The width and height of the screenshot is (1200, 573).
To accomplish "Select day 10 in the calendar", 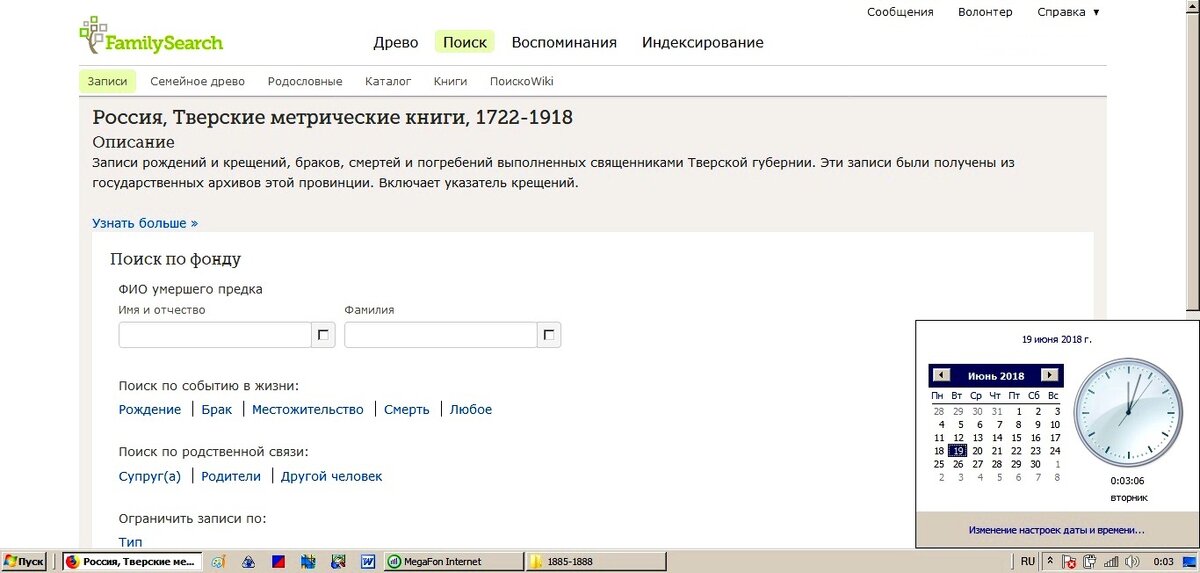I will (x=1055, y=424).
